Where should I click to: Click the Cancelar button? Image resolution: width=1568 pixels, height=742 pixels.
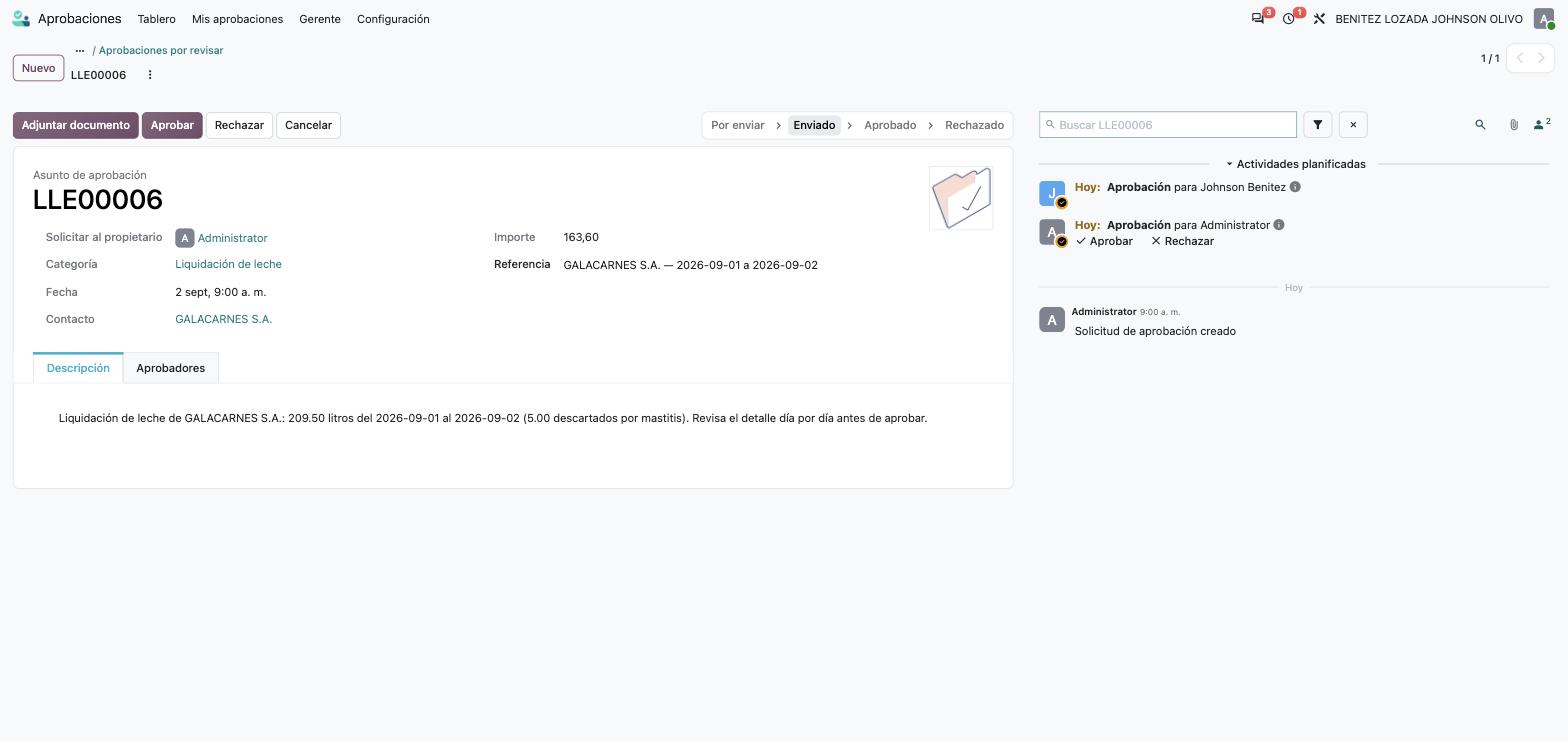308,125
